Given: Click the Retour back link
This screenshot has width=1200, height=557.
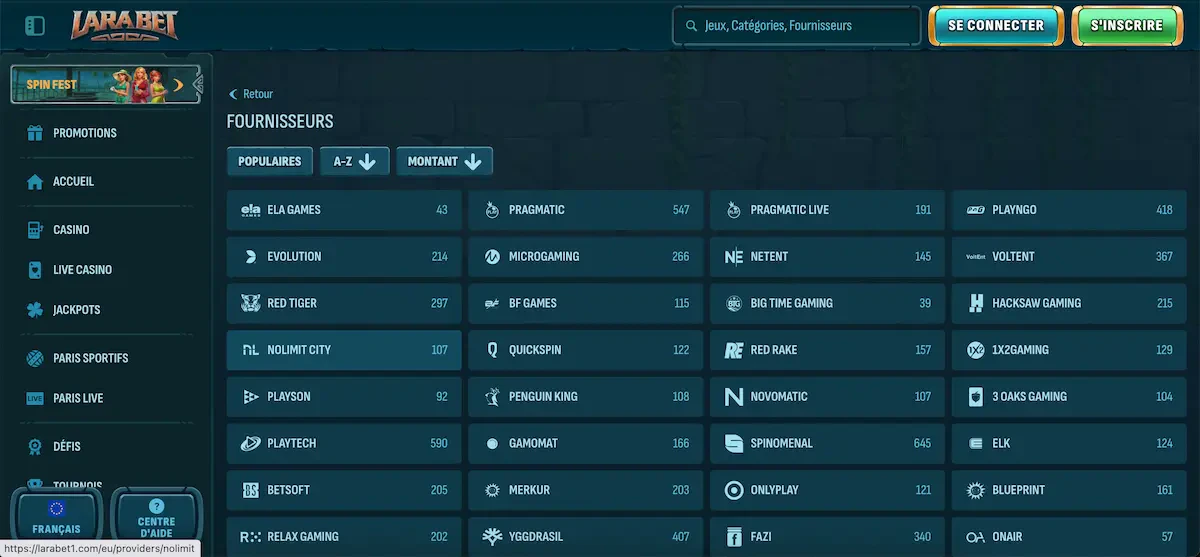Looking at the screenshot, I should click(251, 94).
